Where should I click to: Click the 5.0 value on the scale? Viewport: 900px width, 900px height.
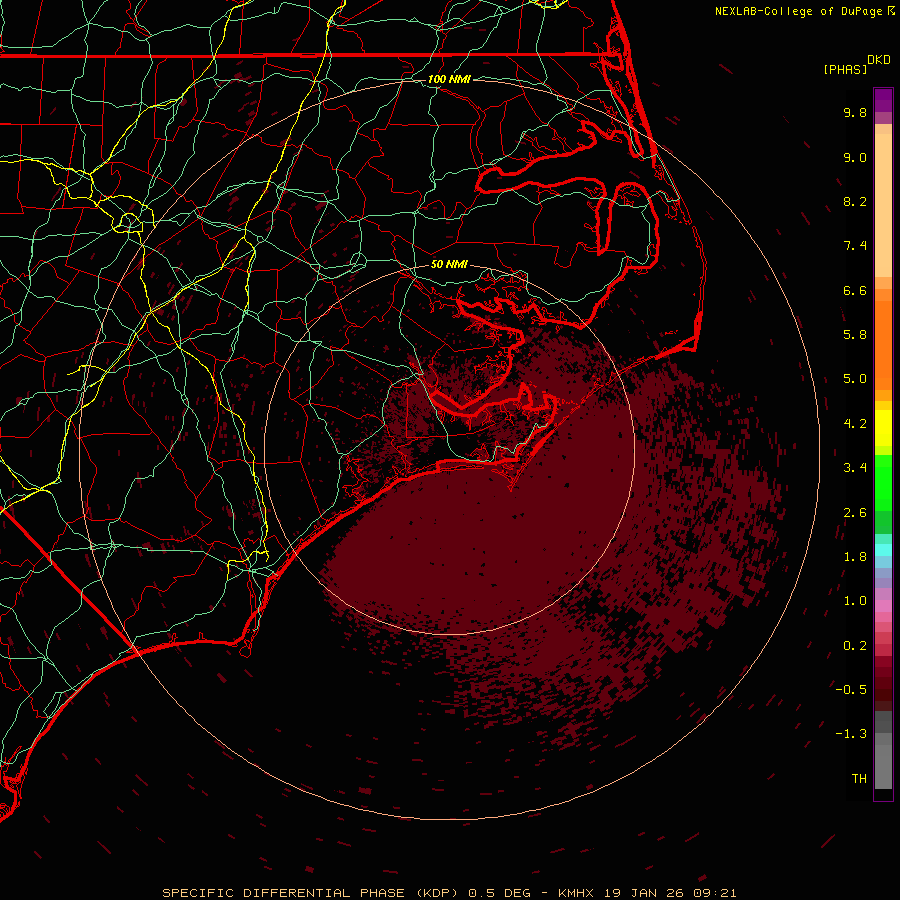click(855, 379)
